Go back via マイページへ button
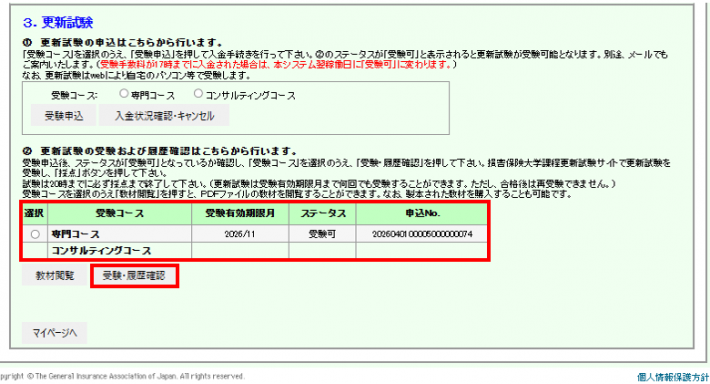 click(54, 333)
